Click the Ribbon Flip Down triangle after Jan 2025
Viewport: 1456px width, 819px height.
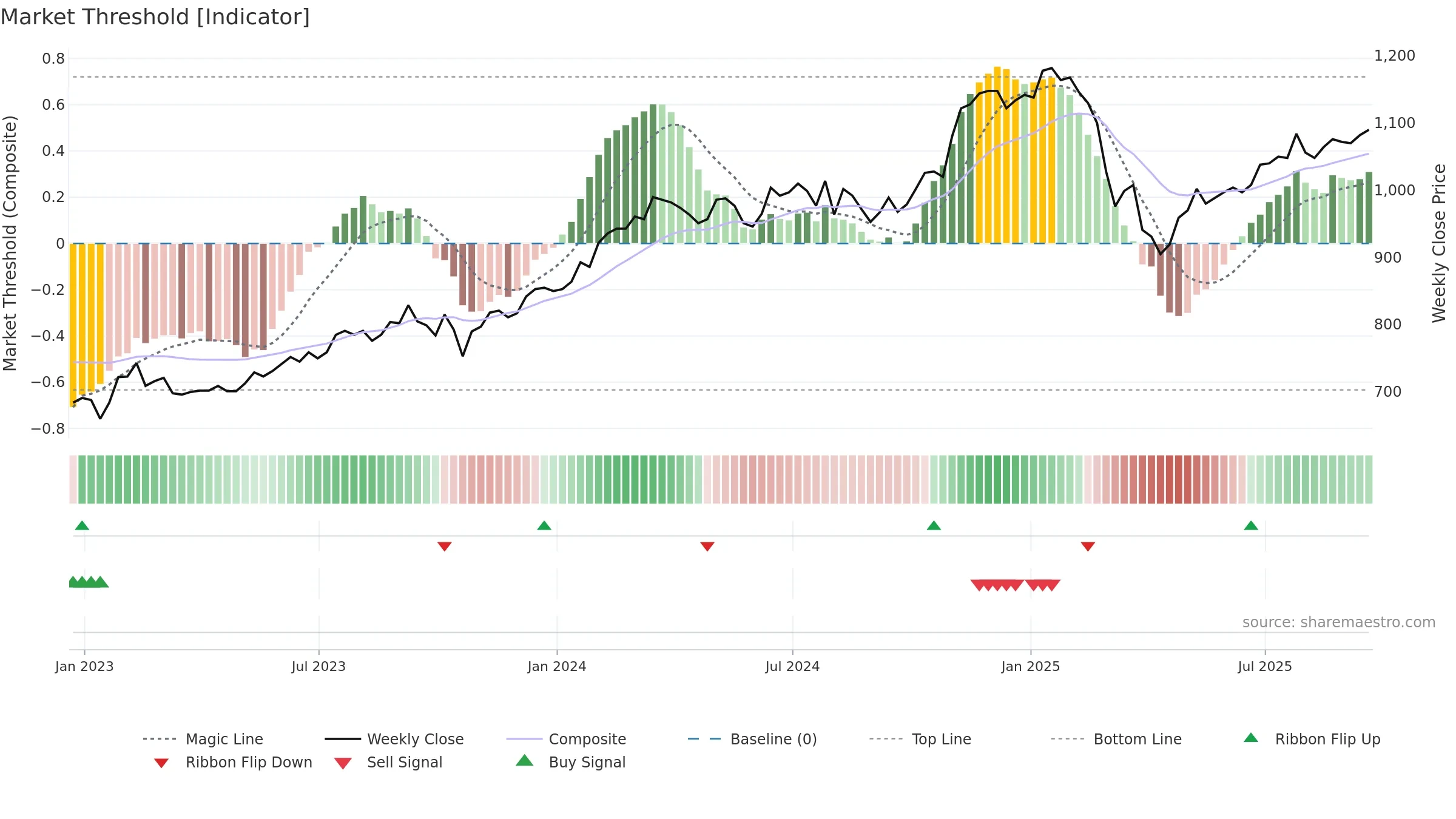pos(1088,547)
